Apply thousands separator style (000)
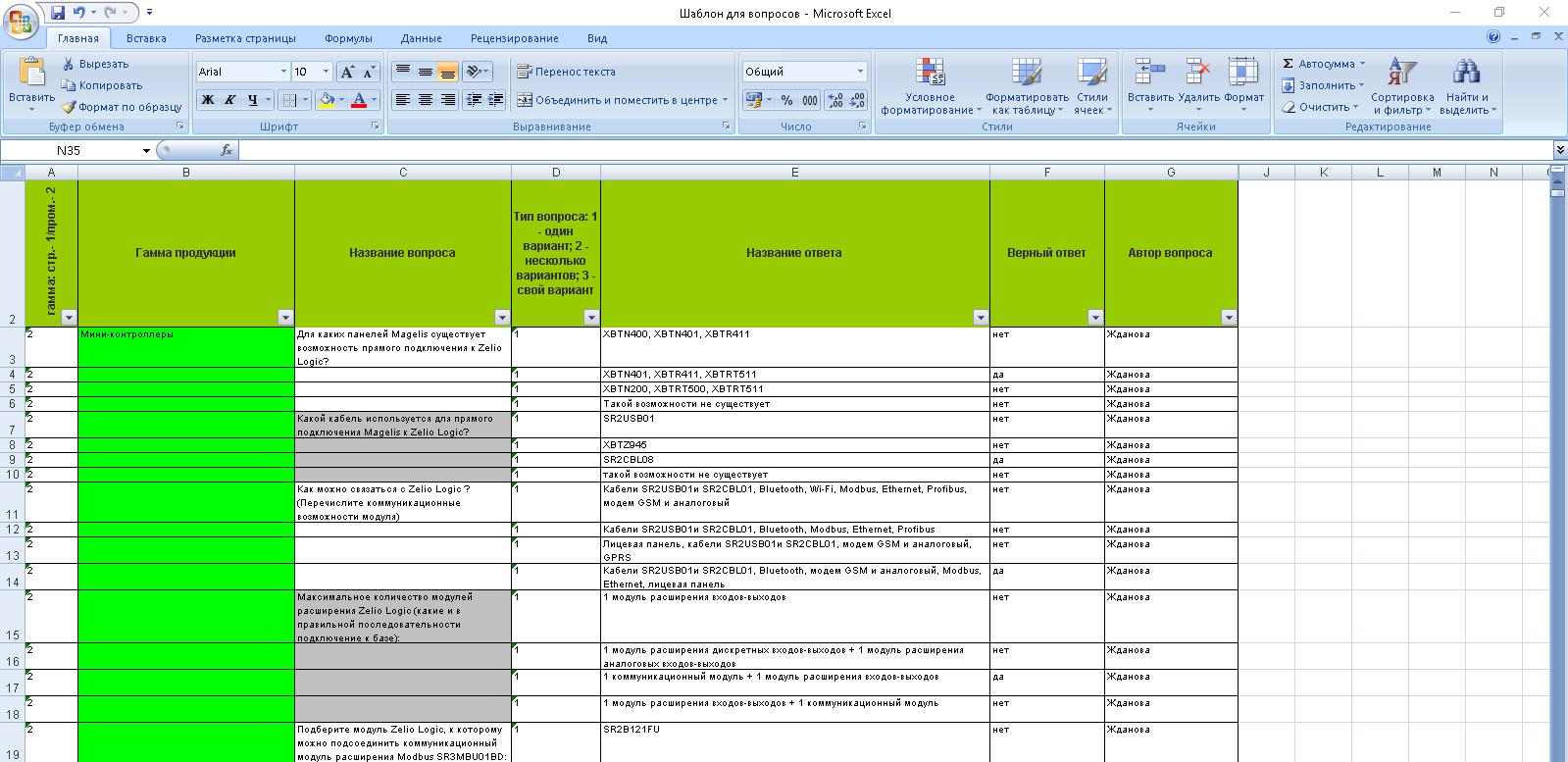This screenshot has width=1568, height=762. pos(810,100)
